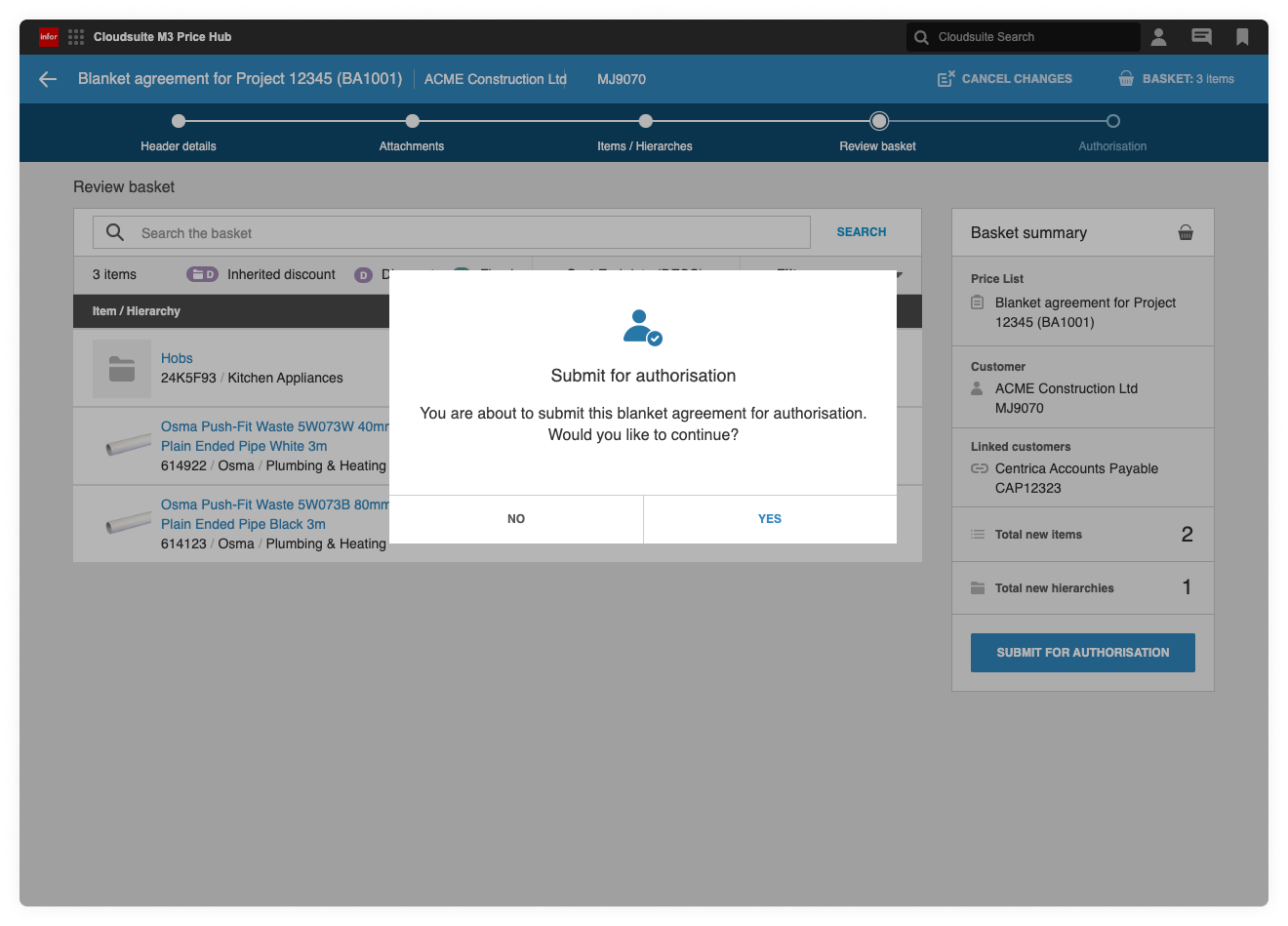
Task: Go to Items / Hierarches step
Action: (x=645, y=133)
